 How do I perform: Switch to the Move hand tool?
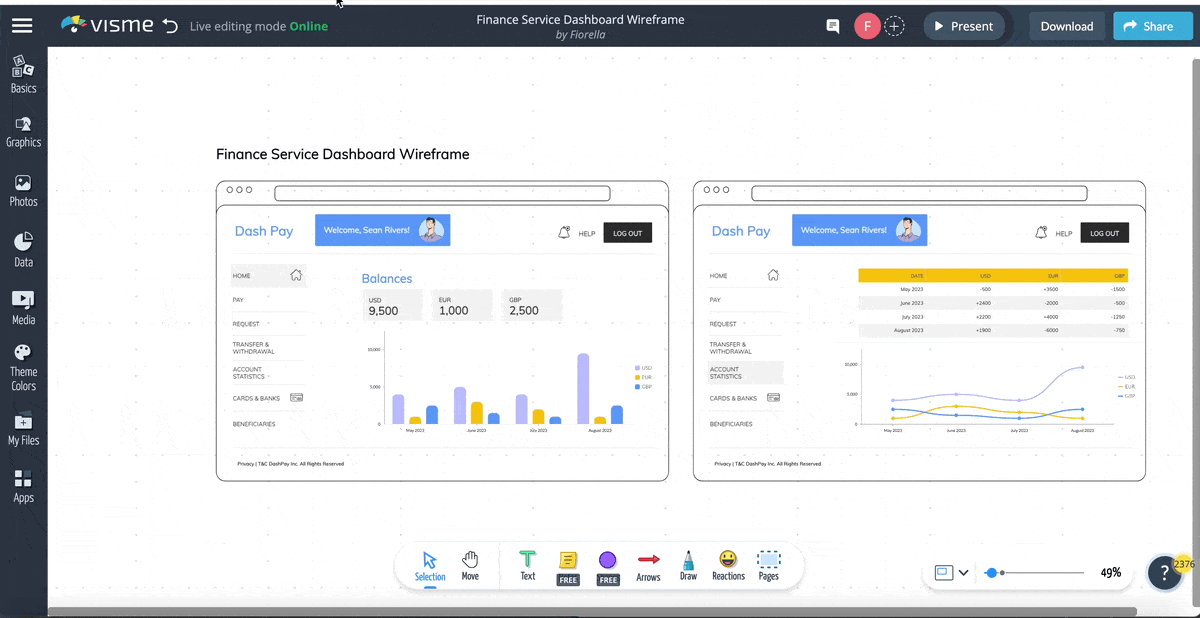tap(470, 565)
